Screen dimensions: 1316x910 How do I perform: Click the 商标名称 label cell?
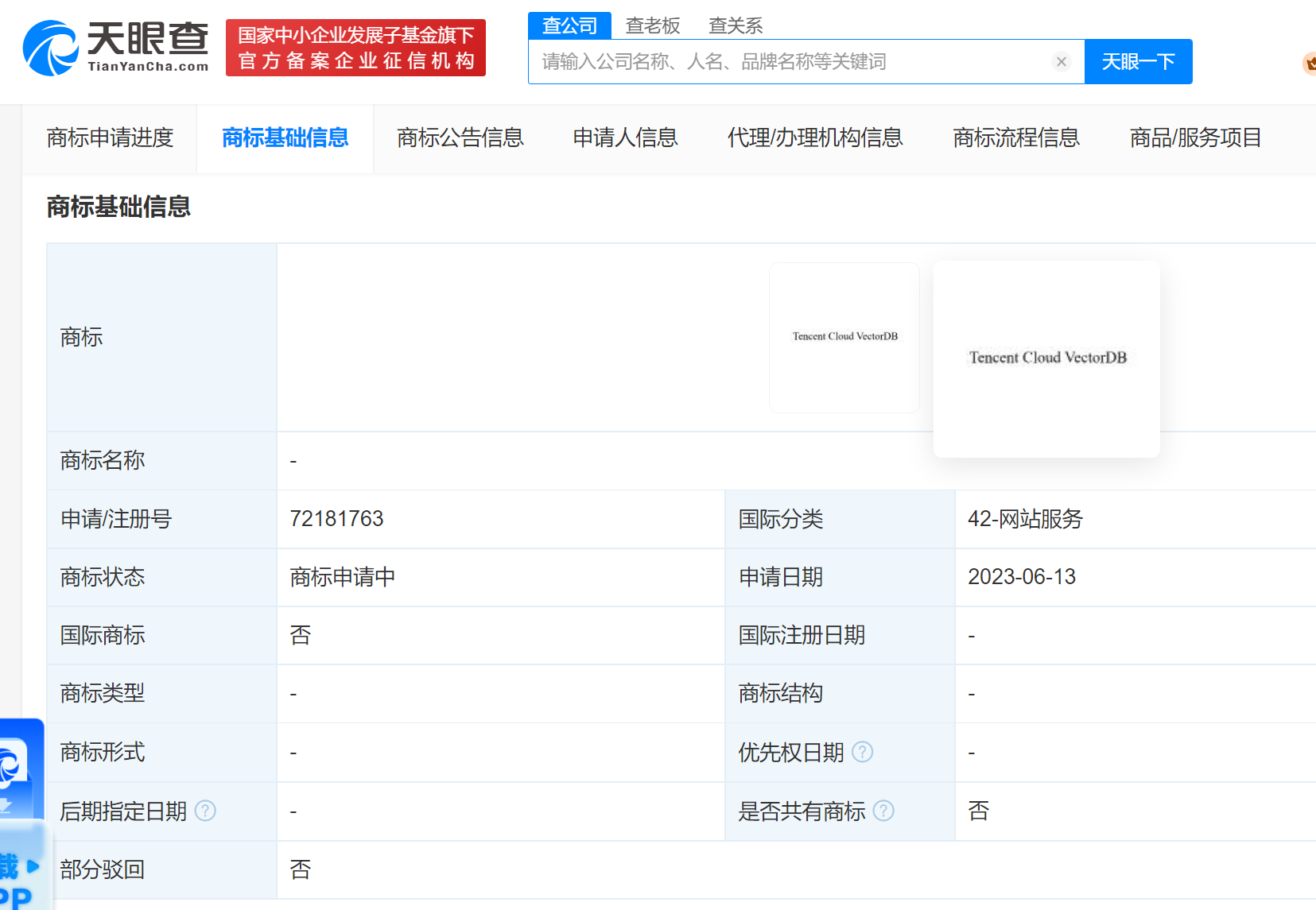162,460
